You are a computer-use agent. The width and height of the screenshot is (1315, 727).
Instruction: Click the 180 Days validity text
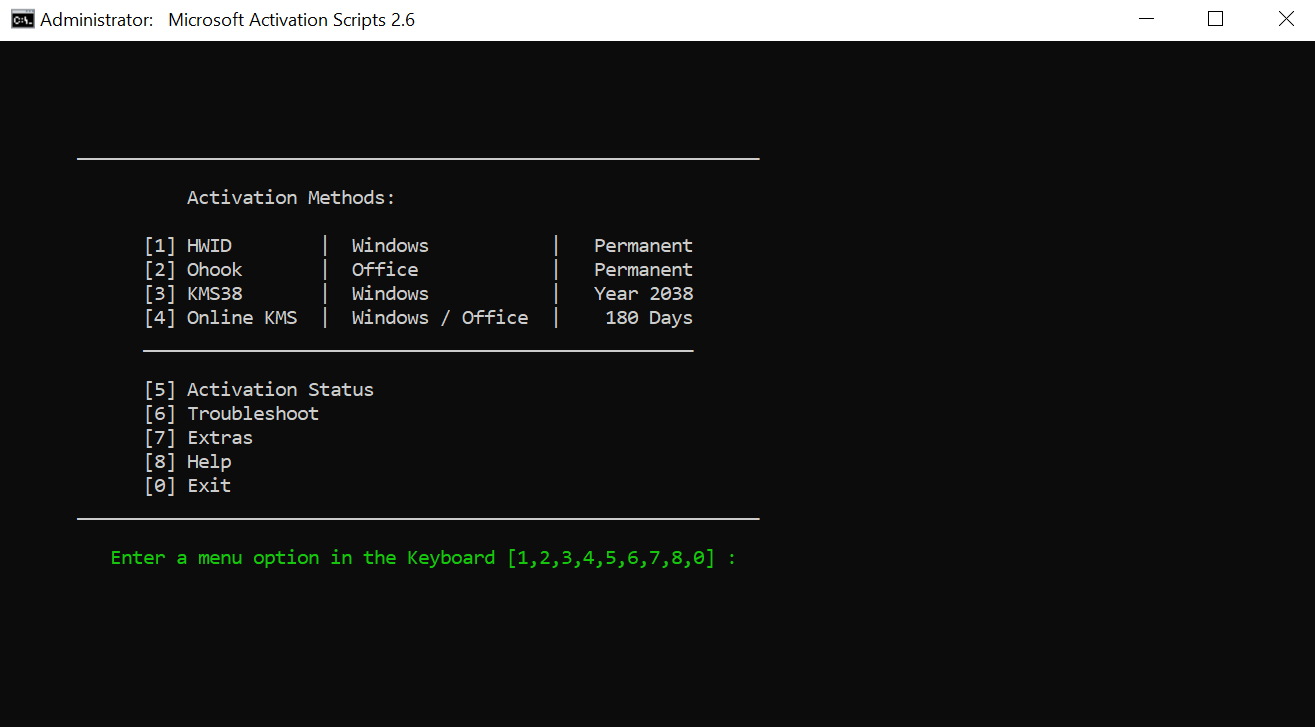(x=648, y=318)
